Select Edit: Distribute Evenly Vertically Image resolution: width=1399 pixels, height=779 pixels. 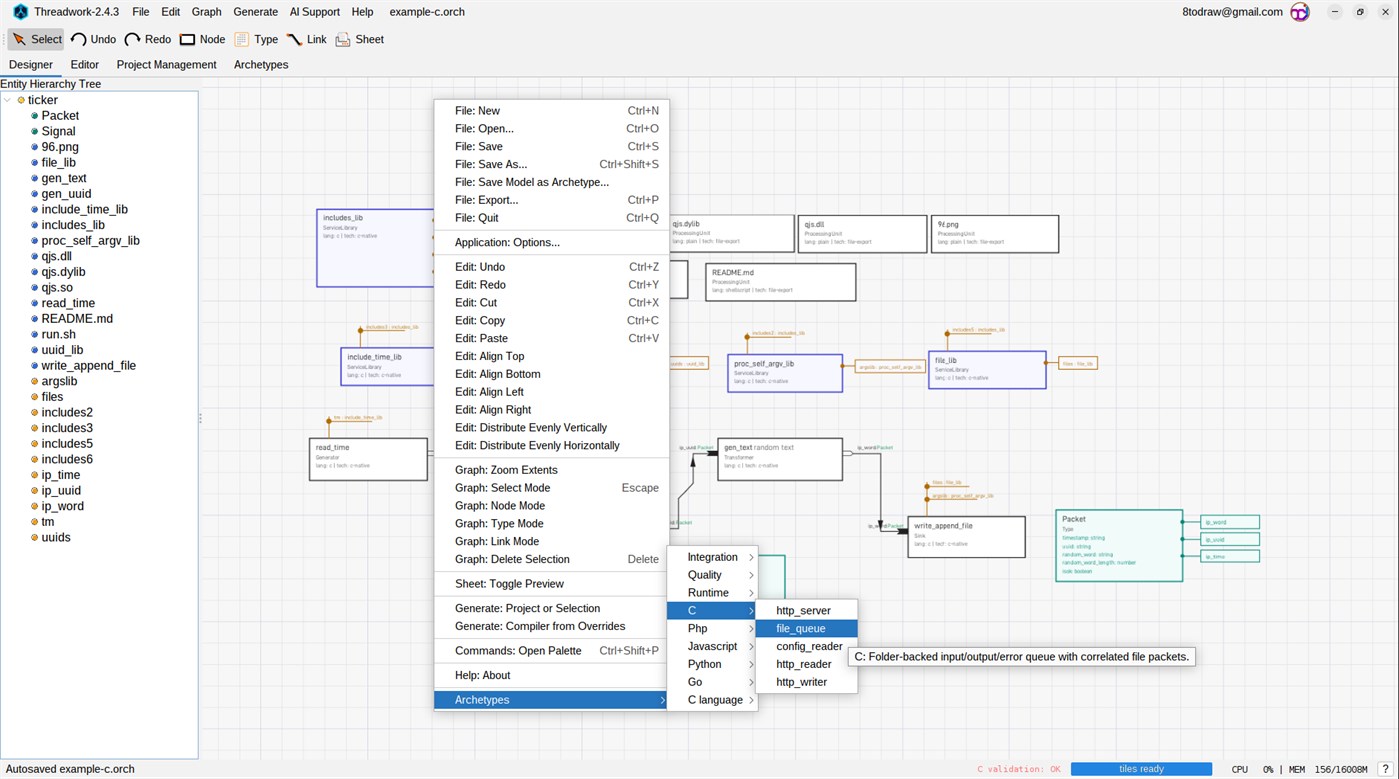pyautogui.click(x=551, y=428)
